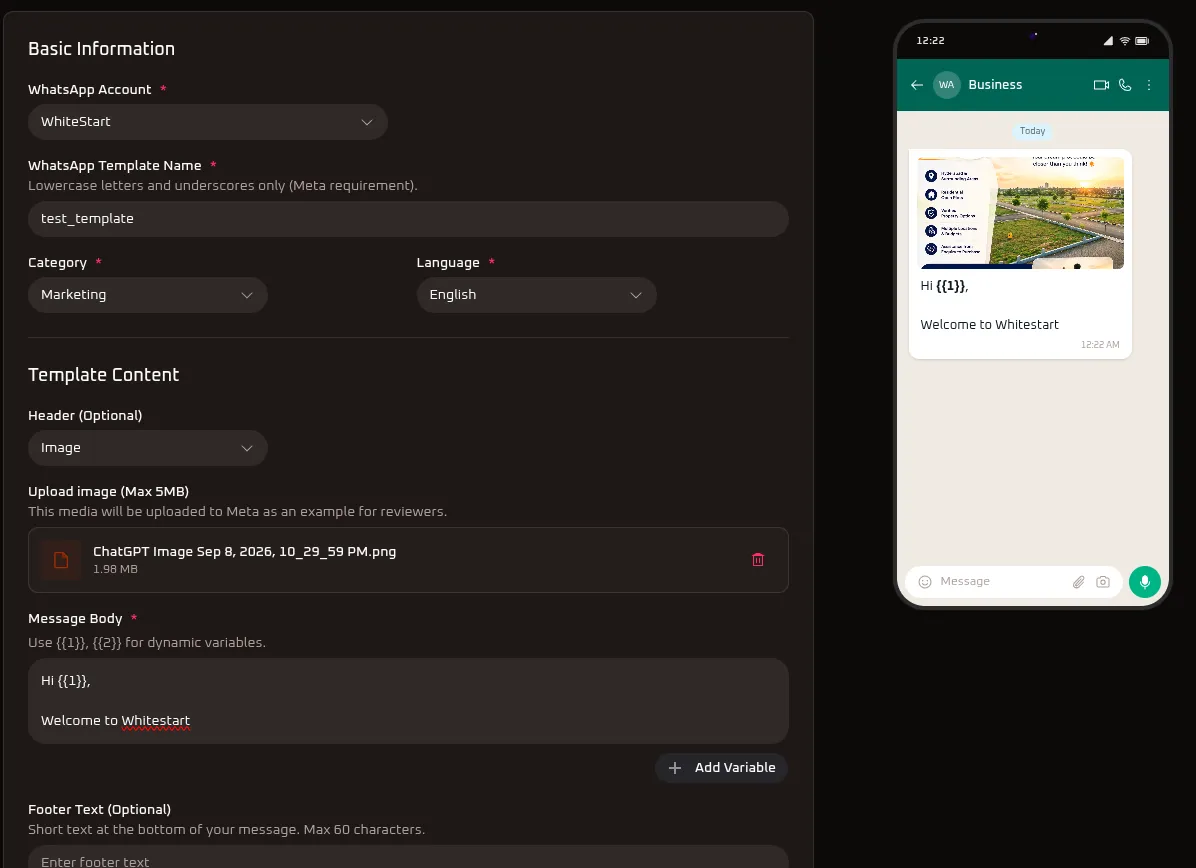Screen dimensions: 1196x868
Task: Click the footer text input field
Action: (408, 857)
